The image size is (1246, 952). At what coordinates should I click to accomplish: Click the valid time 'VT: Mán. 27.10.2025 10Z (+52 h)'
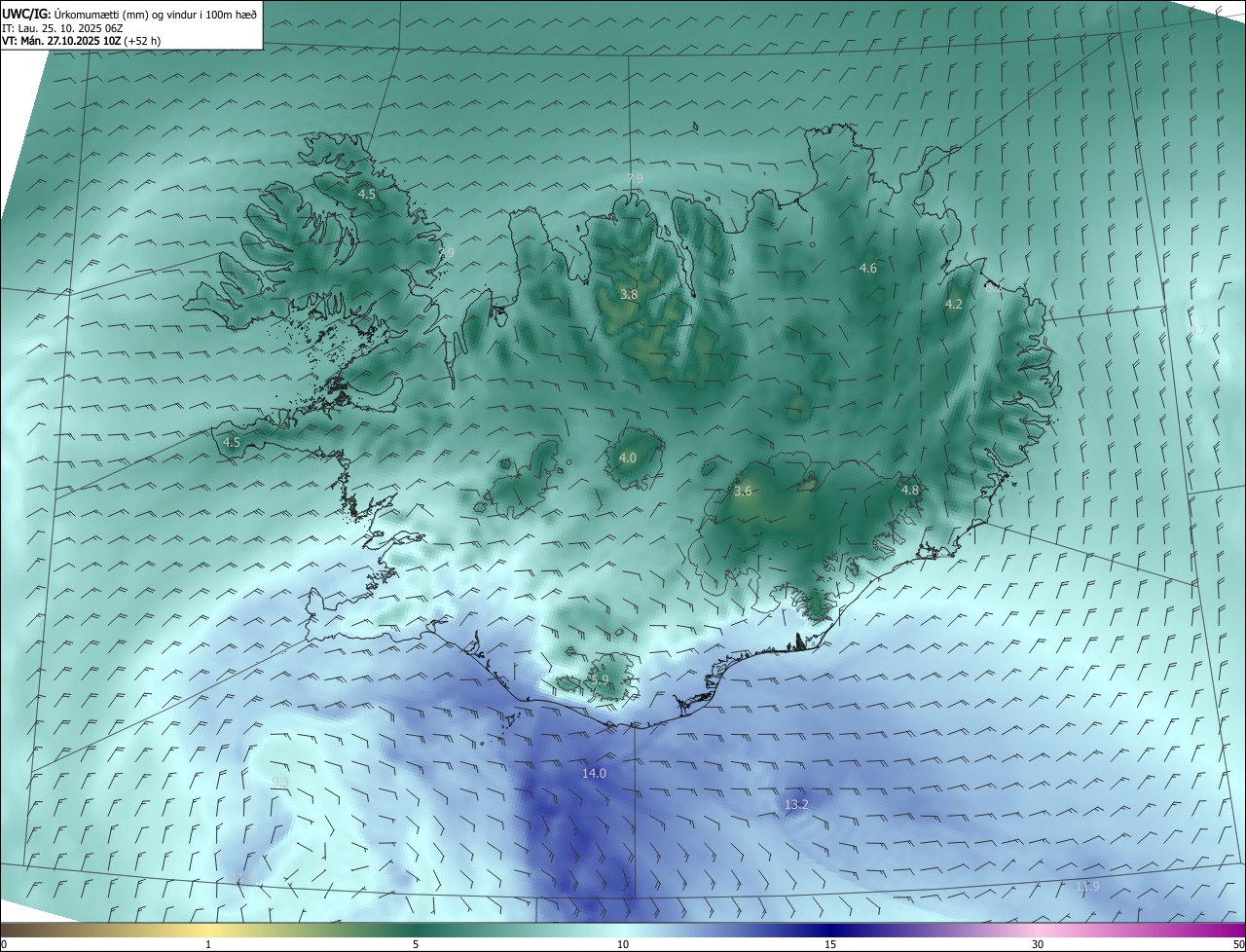82,41
